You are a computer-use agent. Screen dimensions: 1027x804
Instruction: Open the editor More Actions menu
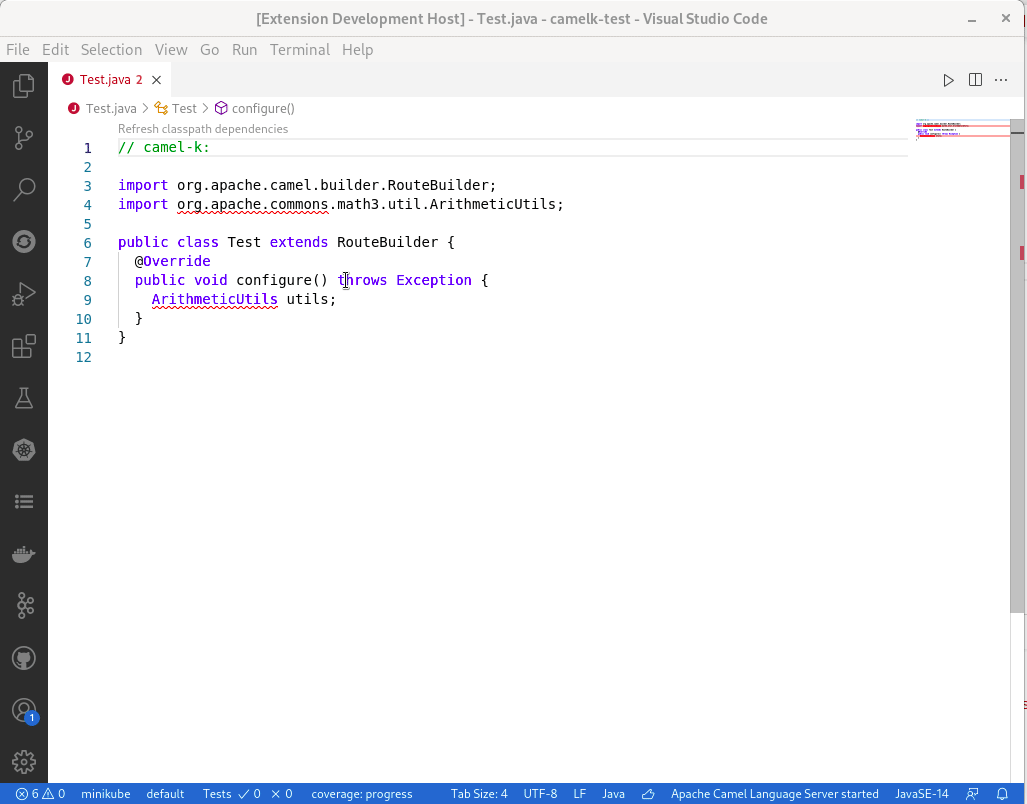(1001, 79)
